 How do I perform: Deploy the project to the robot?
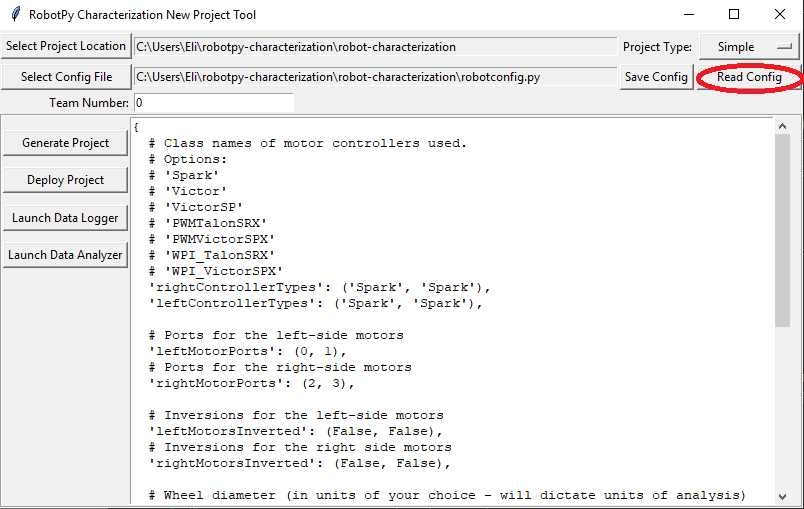(x=65, y=180)
